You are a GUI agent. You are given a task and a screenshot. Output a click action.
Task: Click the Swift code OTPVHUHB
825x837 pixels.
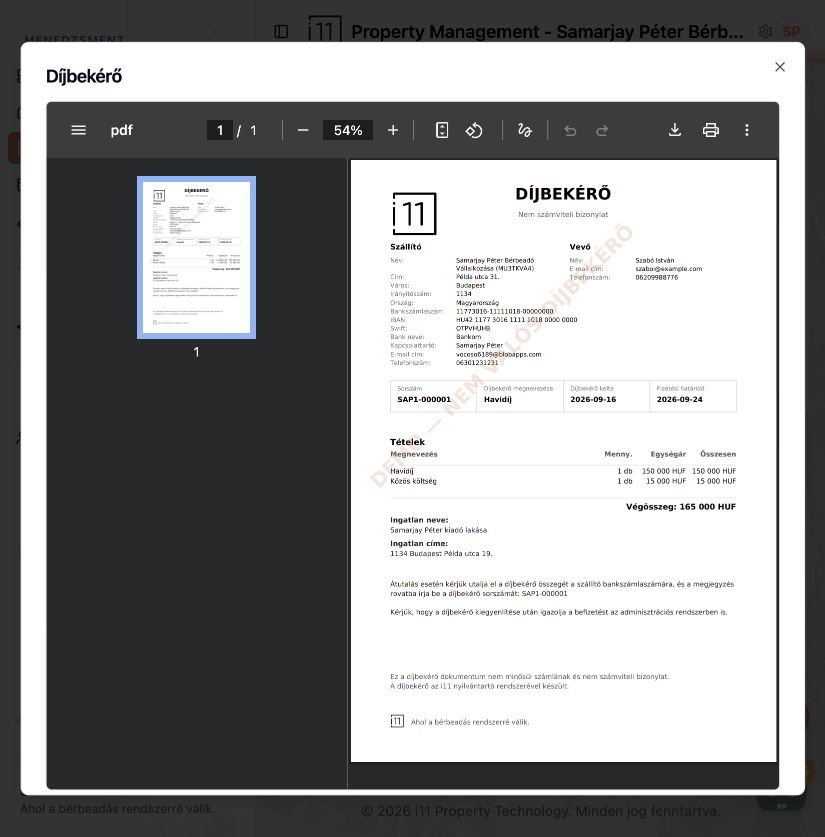[473, 328]
